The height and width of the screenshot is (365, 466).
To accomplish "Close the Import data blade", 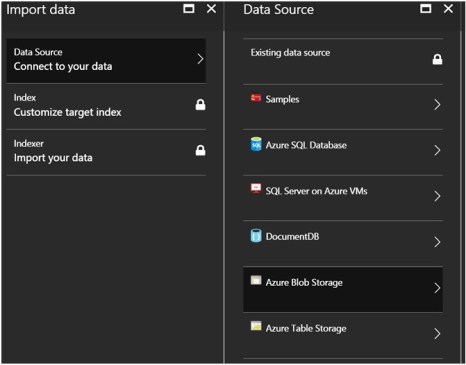I will point(211,9).
